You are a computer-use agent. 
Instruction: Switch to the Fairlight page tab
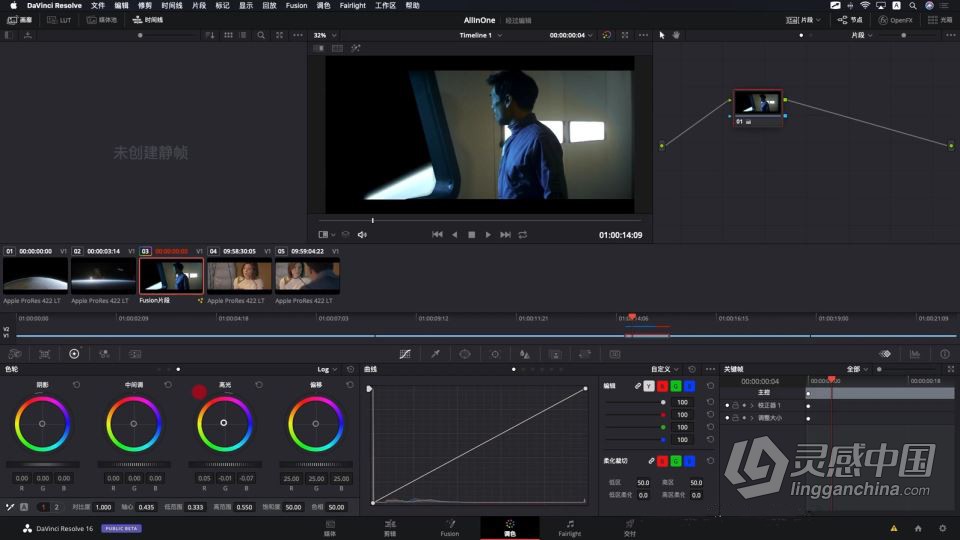pos(569,528)
